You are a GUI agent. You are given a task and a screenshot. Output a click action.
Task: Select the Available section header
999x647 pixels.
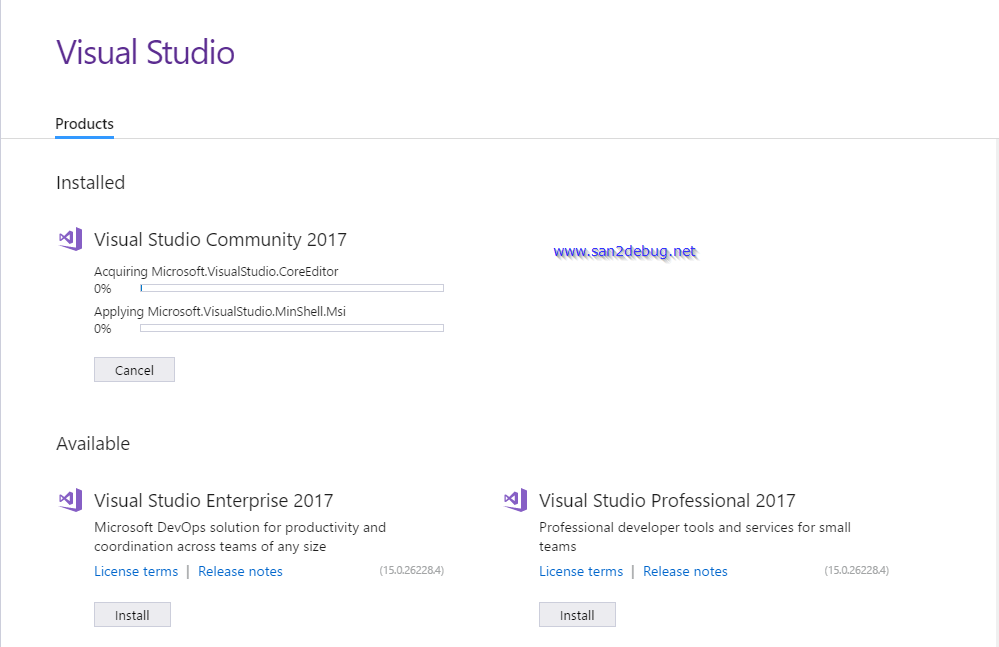tap(93, 443)
